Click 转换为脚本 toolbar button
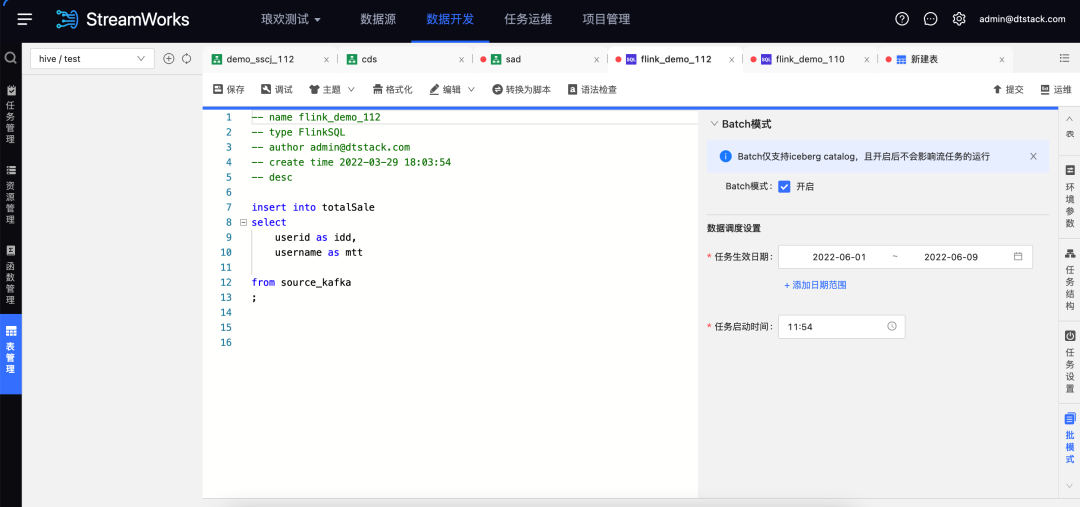Viewport: 1080px width, 507px height. click(521, 90)
